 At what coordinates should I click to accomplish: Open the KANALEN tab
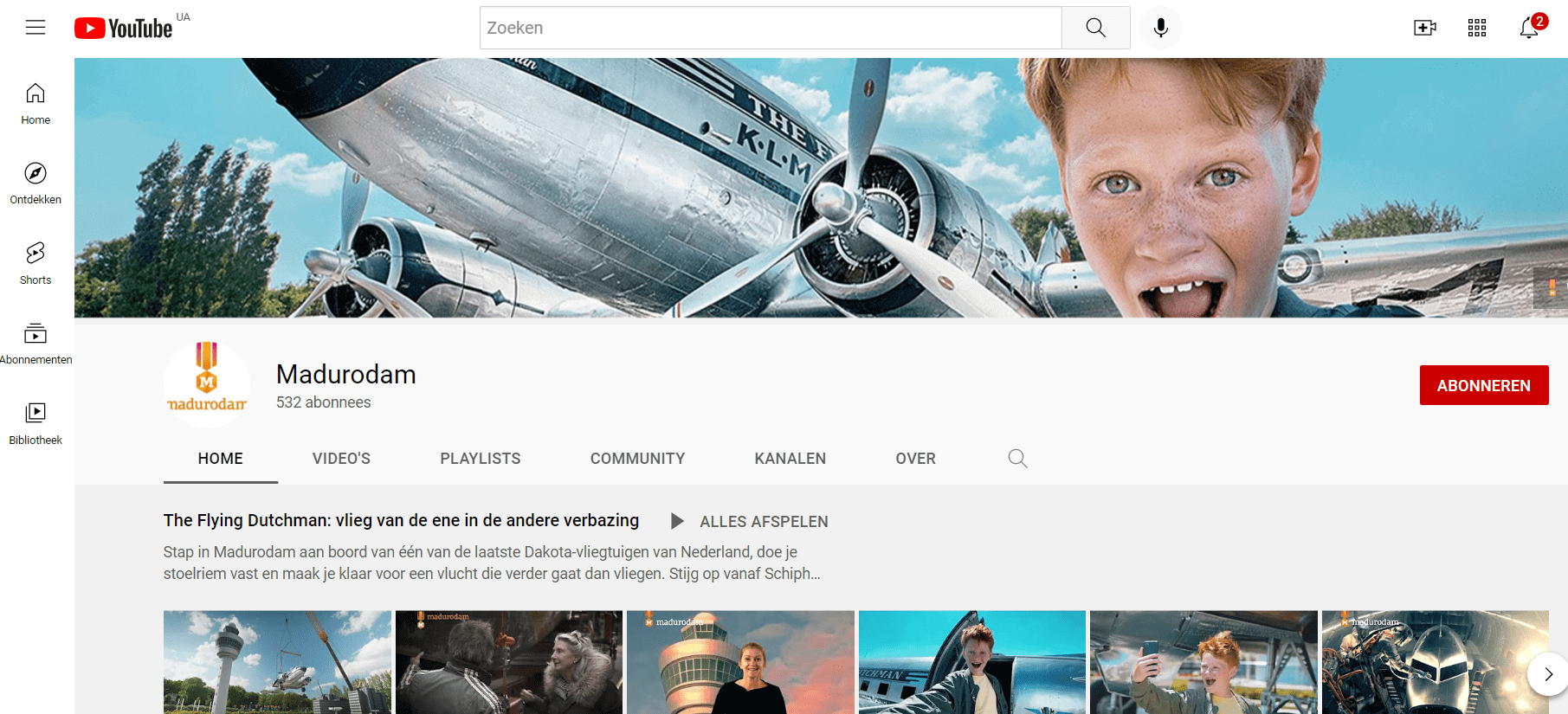790,459
